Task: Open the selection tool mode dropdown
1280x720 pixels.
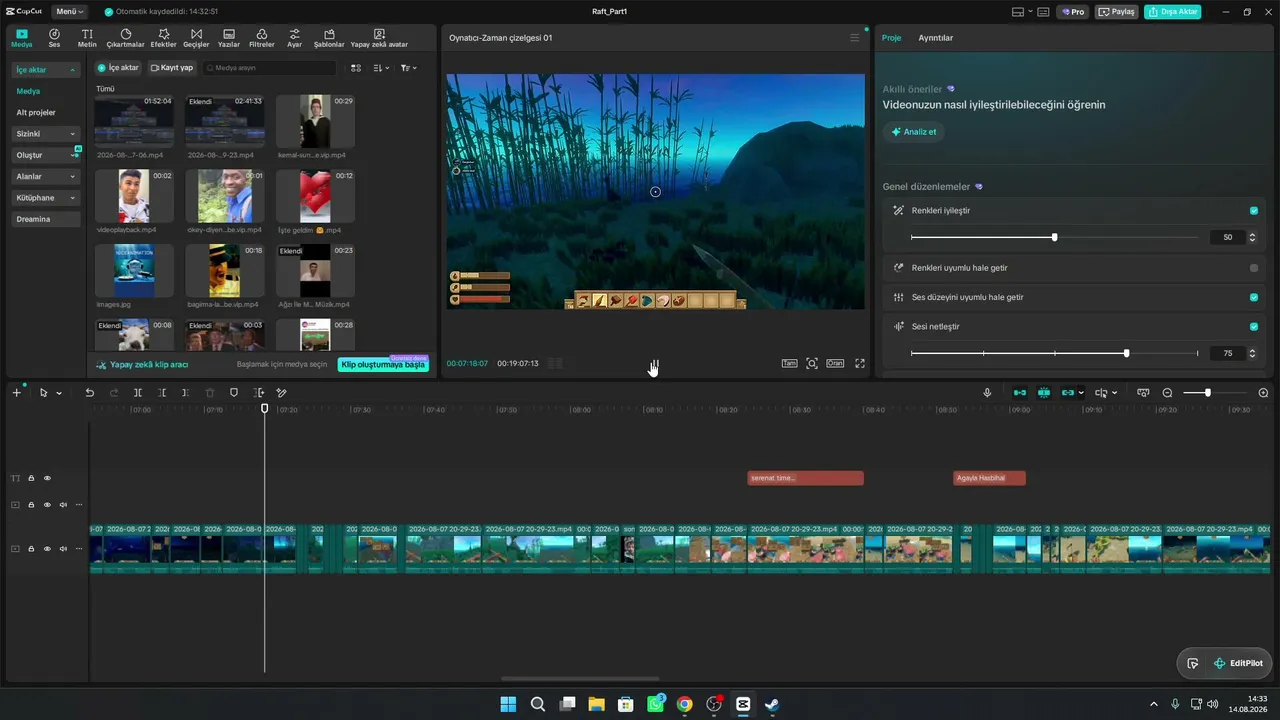Action: [x=59, y=393]
